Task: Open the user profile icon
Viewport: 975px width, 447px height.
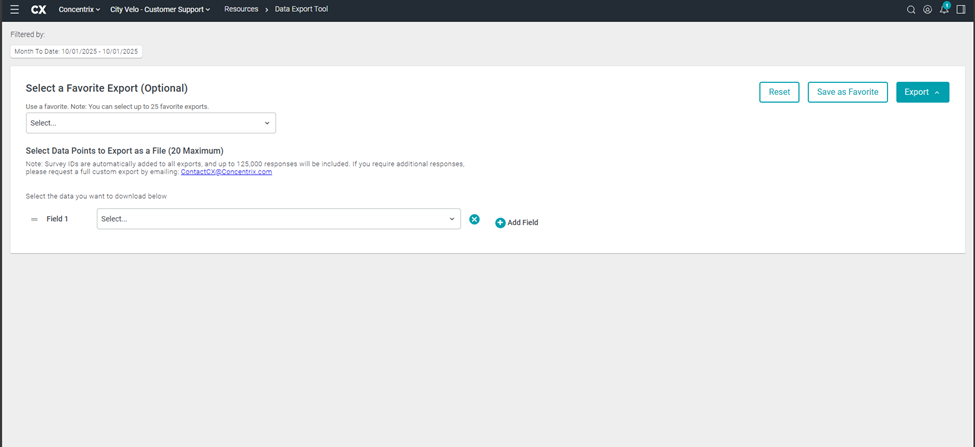Action: (927, 10)
